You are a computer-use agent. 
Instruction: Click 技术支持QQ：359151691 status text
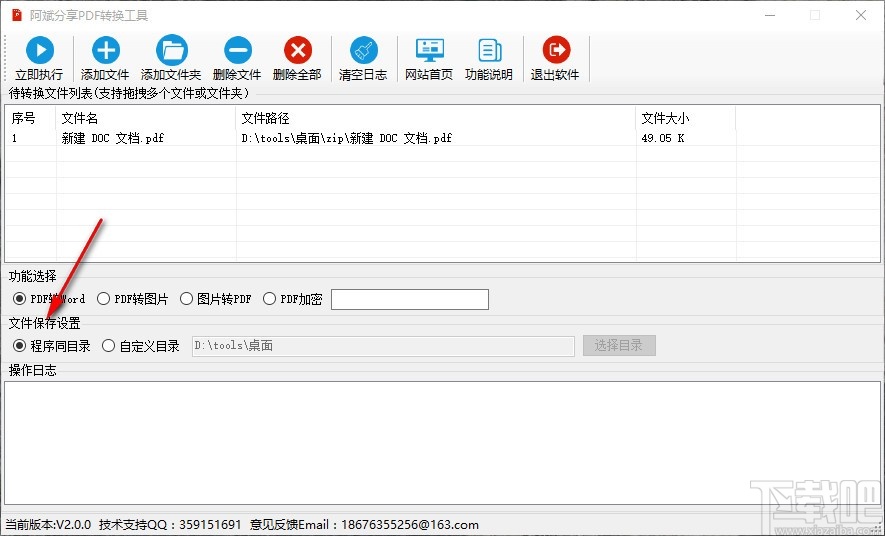(x=170, y=525)
